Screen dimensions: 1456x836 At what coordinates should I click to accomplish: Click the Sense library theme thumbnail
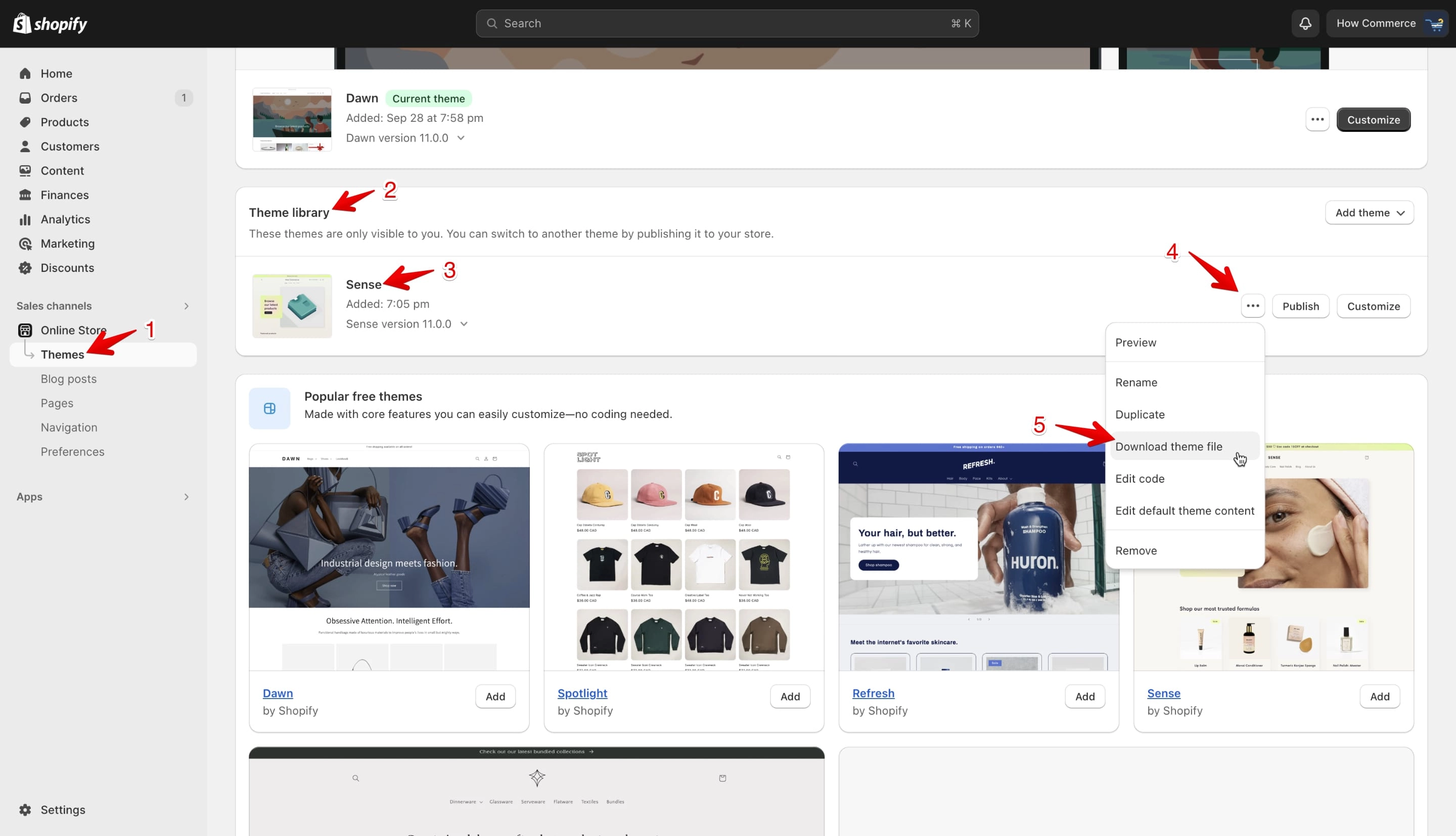coord(292,306)
